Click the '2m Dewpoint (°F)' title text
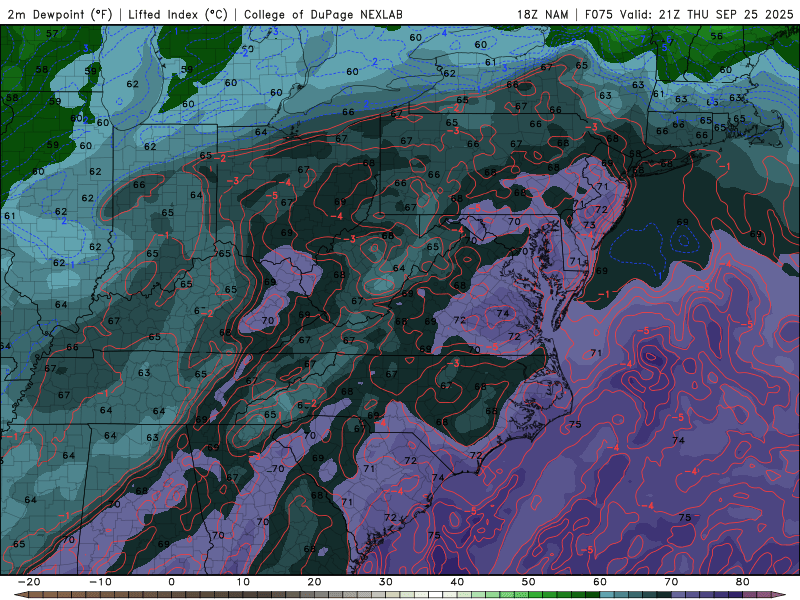Image resolution: width=800 pixels, height=600 pixels. click(x=59, y=14)
